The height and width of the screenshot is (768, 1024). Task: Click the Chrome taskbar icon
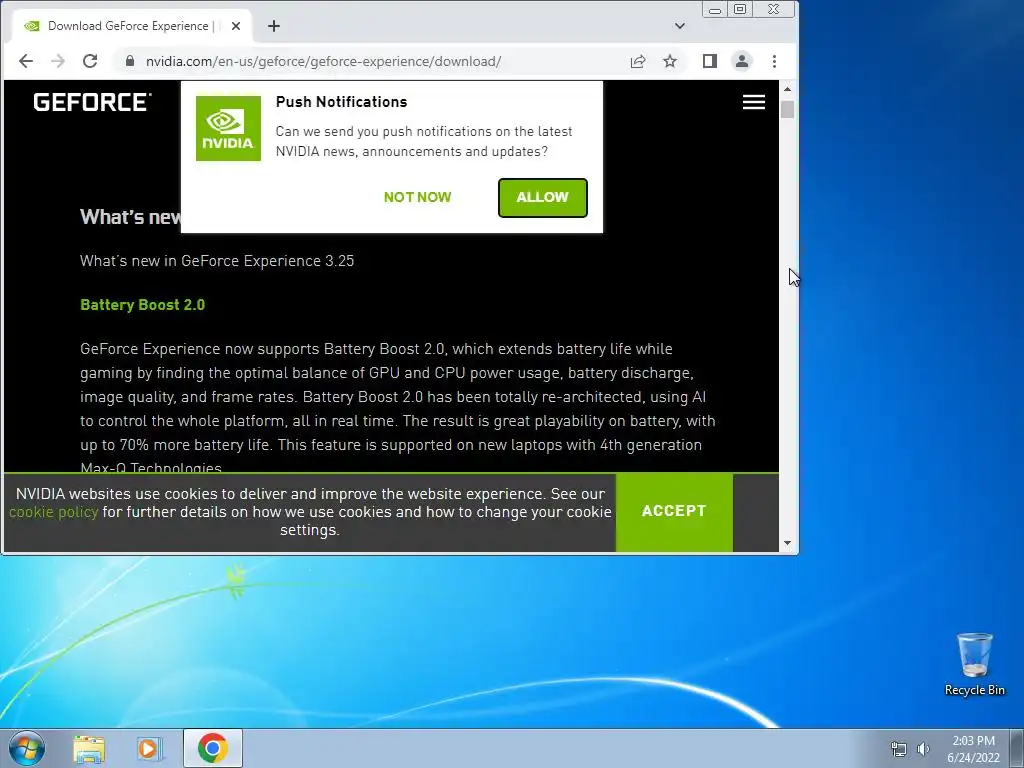(x=213, y=748)
